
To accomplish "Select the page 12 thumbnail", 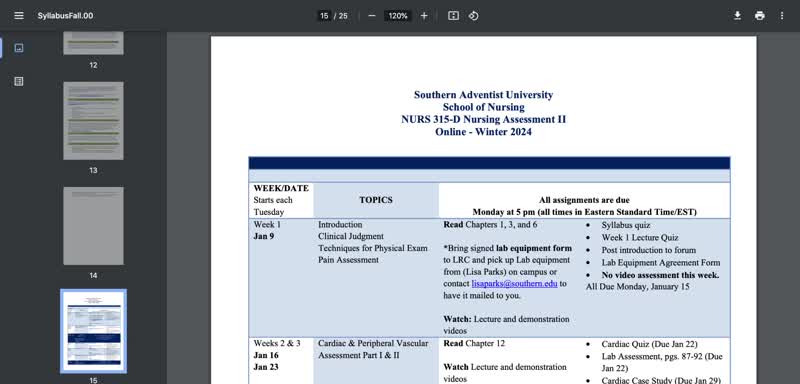I will (x=93, y=43).
